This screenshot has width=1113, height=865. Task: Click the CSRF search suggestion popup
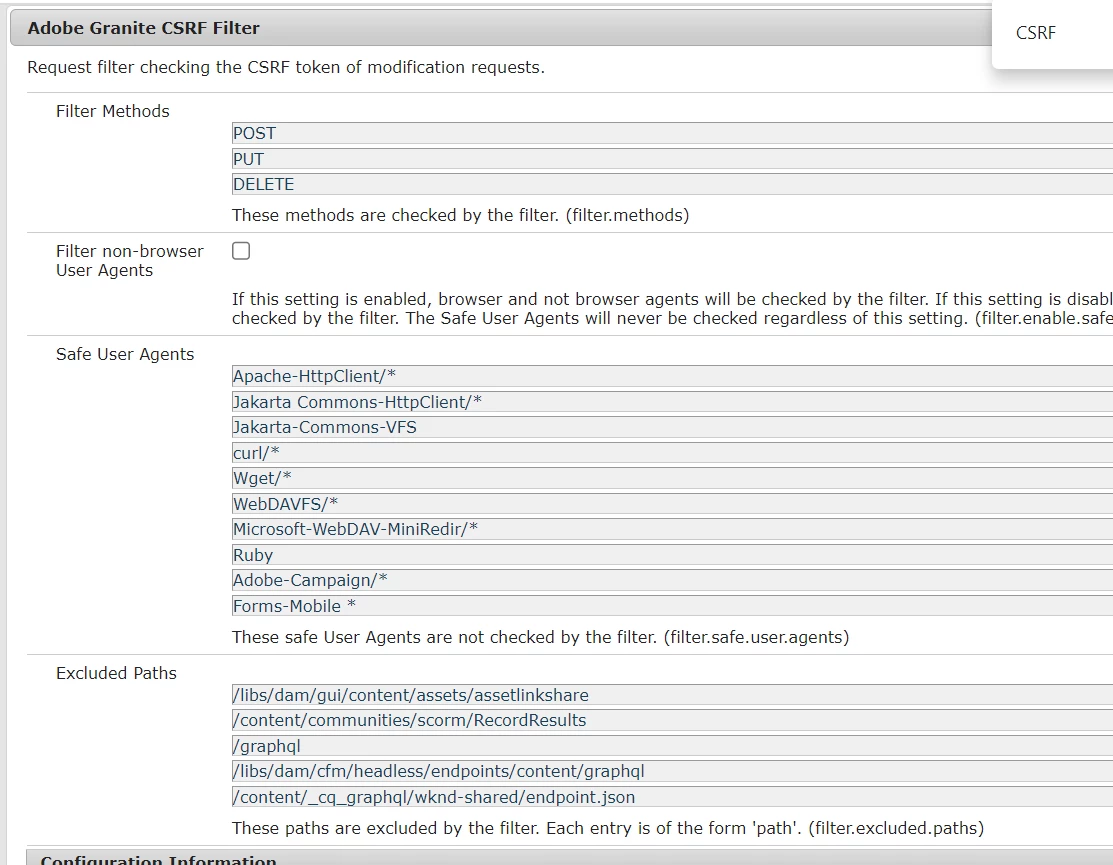1052,34
